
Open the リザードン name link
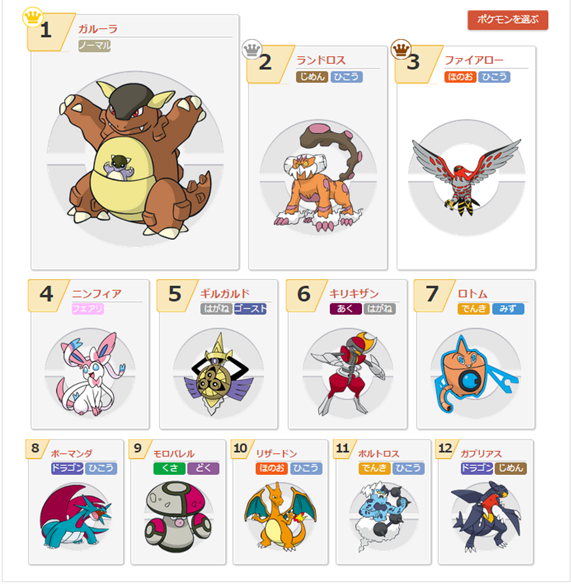click(x=277, y=453)
